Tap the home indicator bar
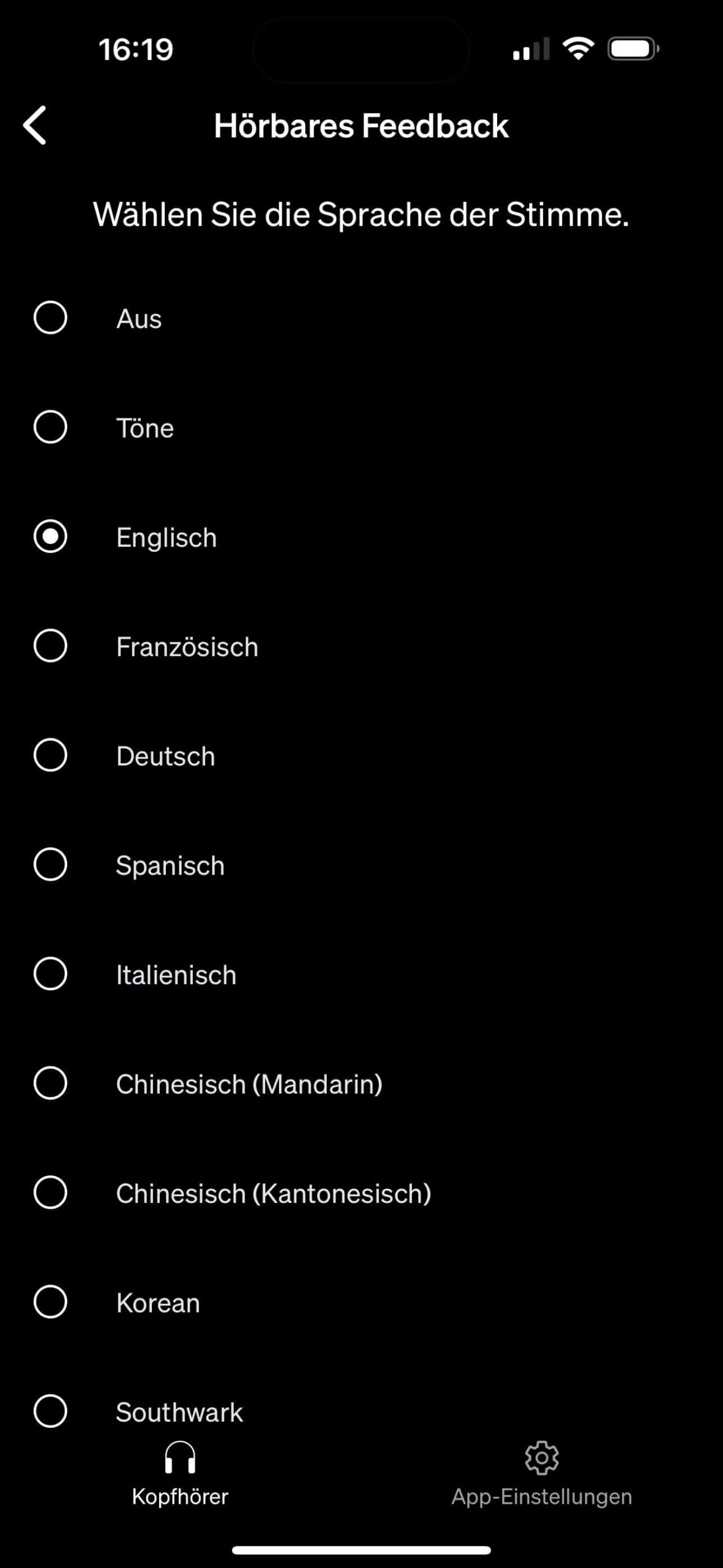The width and height of the screenshot is (723, 1568). coord(361,1550)
